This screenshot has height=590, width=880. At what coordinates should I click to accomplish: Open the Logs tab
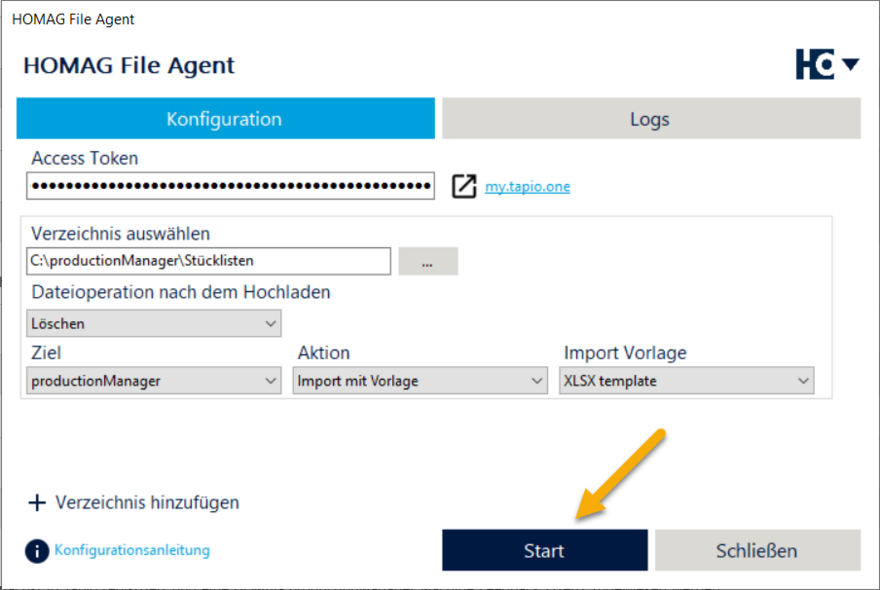[650, 119]
